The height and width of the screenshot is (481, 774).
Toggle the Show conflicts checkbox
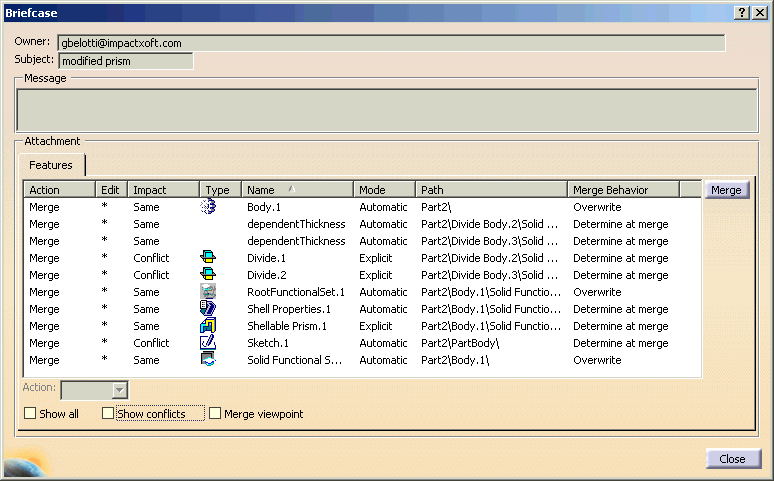108,413
